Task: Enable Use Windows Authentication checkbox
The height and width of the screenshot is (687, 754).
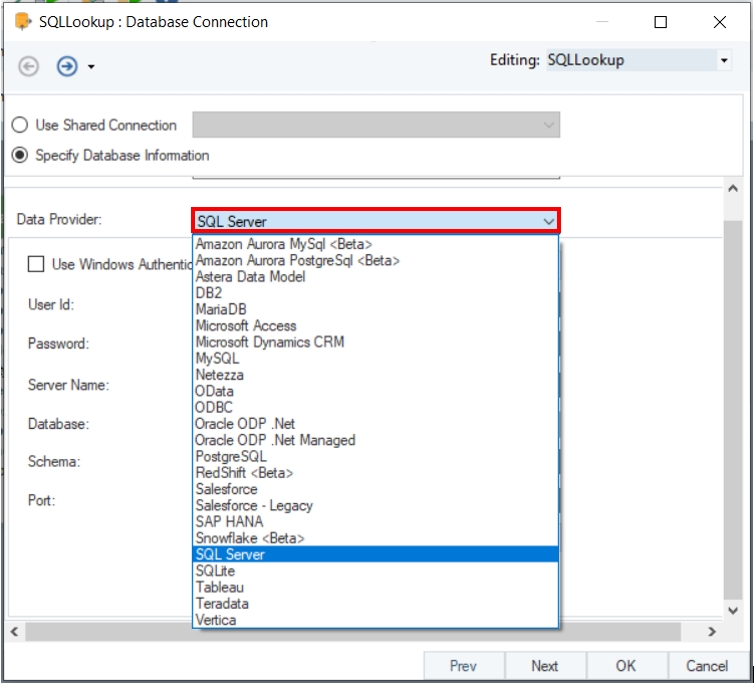Action: 36,264
